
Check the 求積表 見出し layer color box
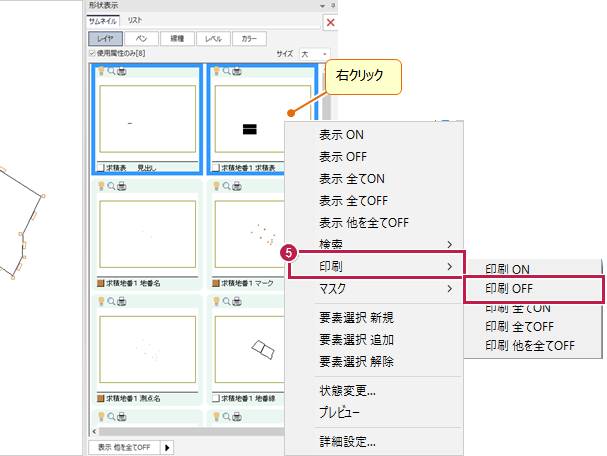(x=101, y=167)
